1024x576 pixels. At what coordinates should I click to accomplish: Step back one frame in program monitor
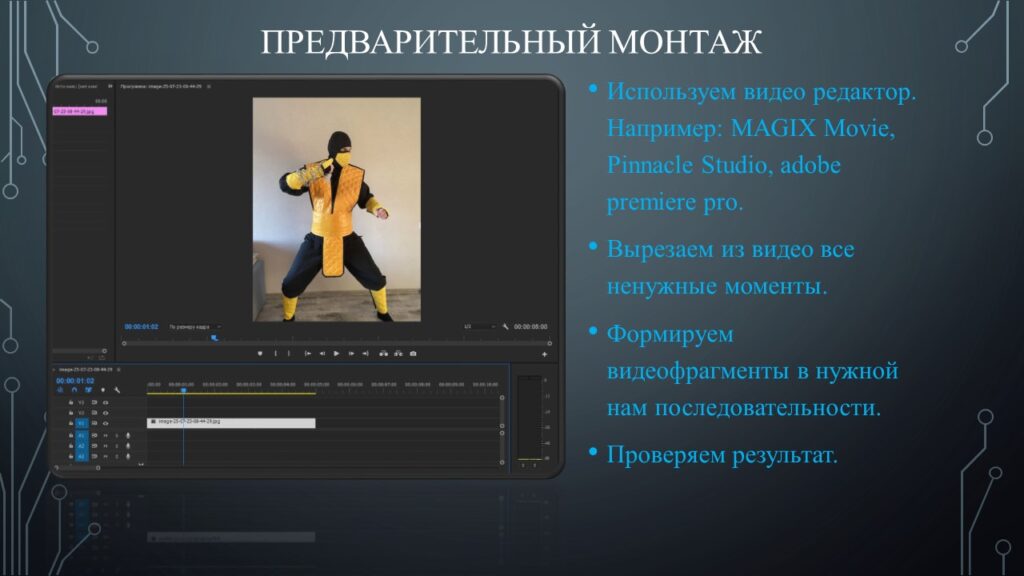(322, 353)
